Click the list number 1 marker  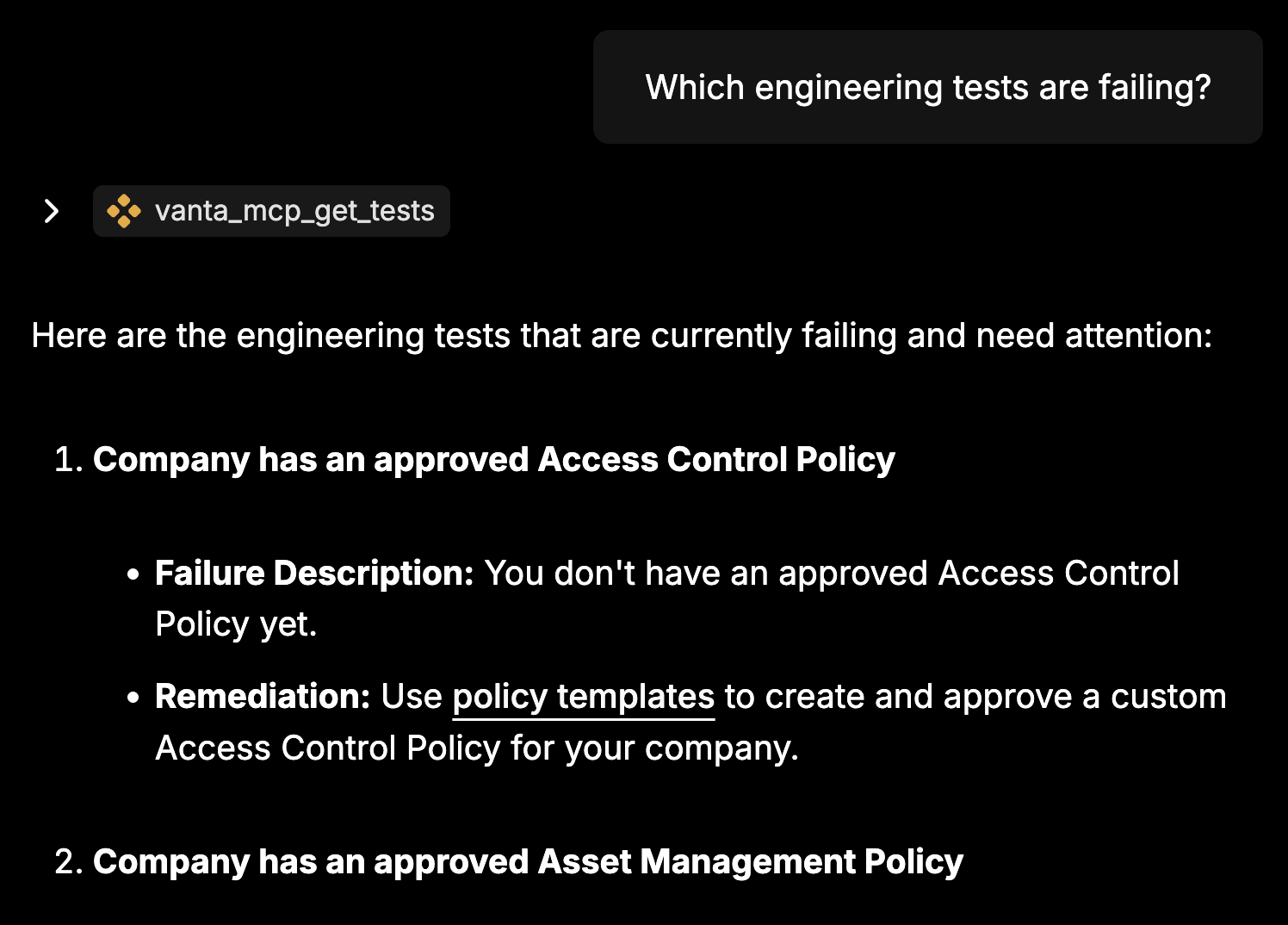(x=68, y=460)
